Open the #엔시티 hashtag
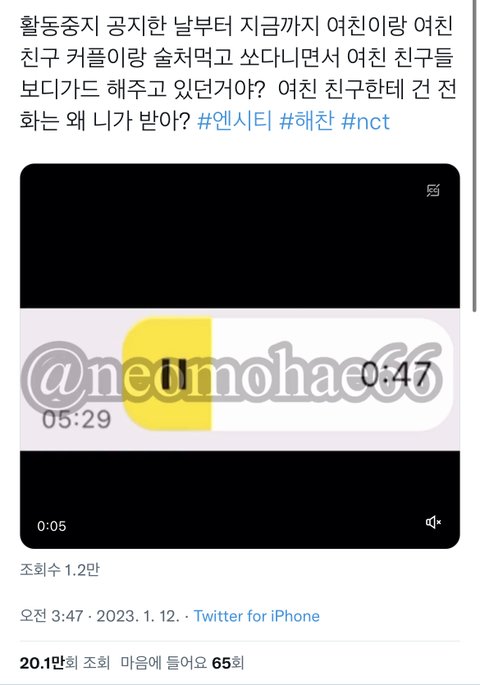Image resolution: width=480 pixels, height=685 pixels. pos(235,121)
